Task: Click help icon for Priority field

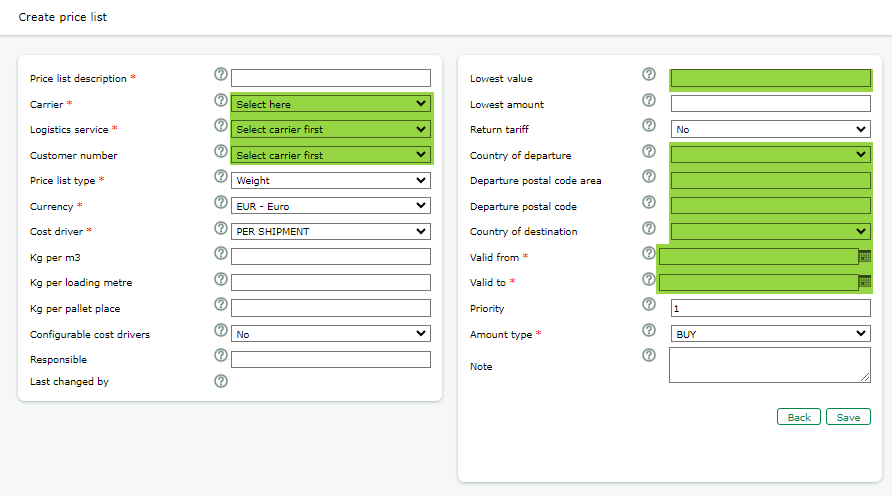Action: pos(649,305)
